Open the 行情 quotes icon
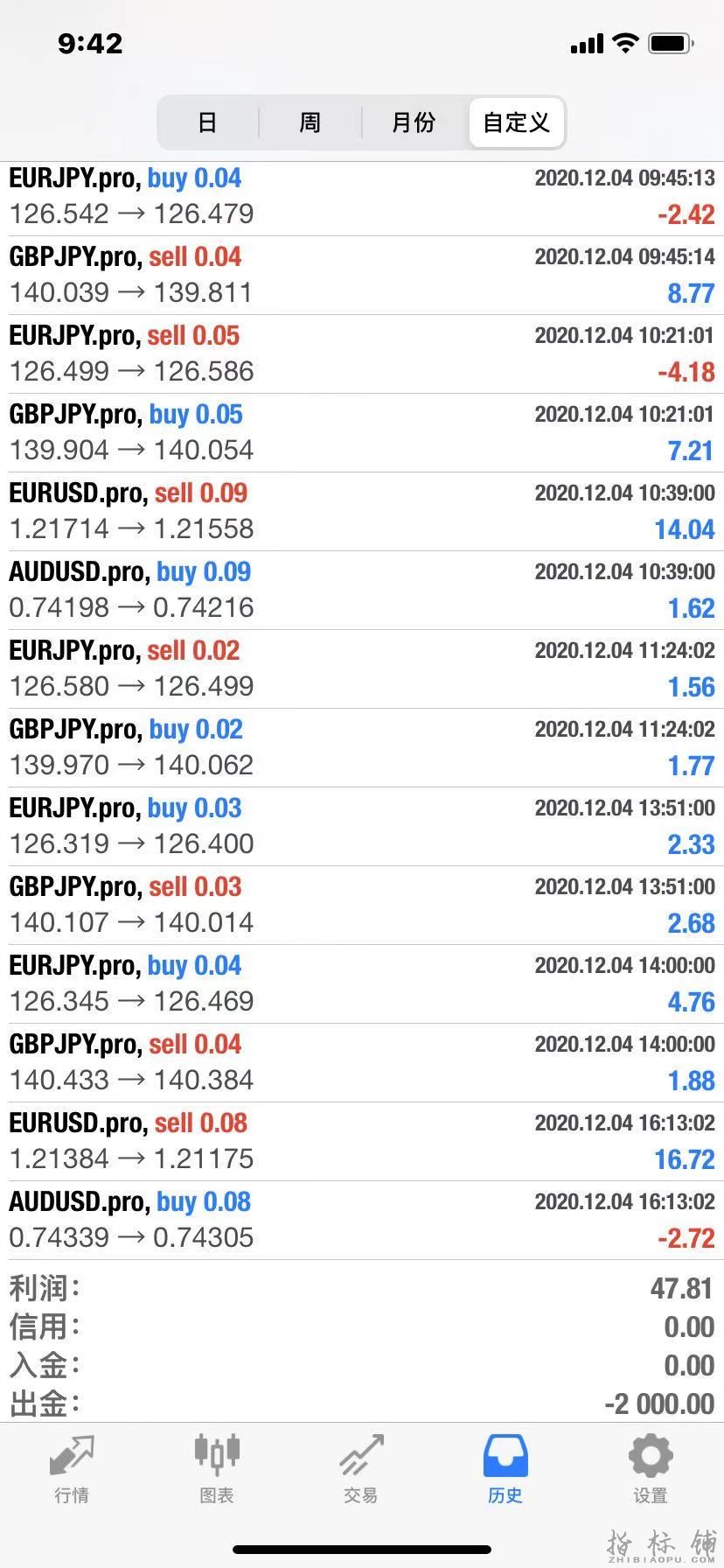This screenshot has height=1568, width=724. pyautogui.click(x=72, y=1454)
